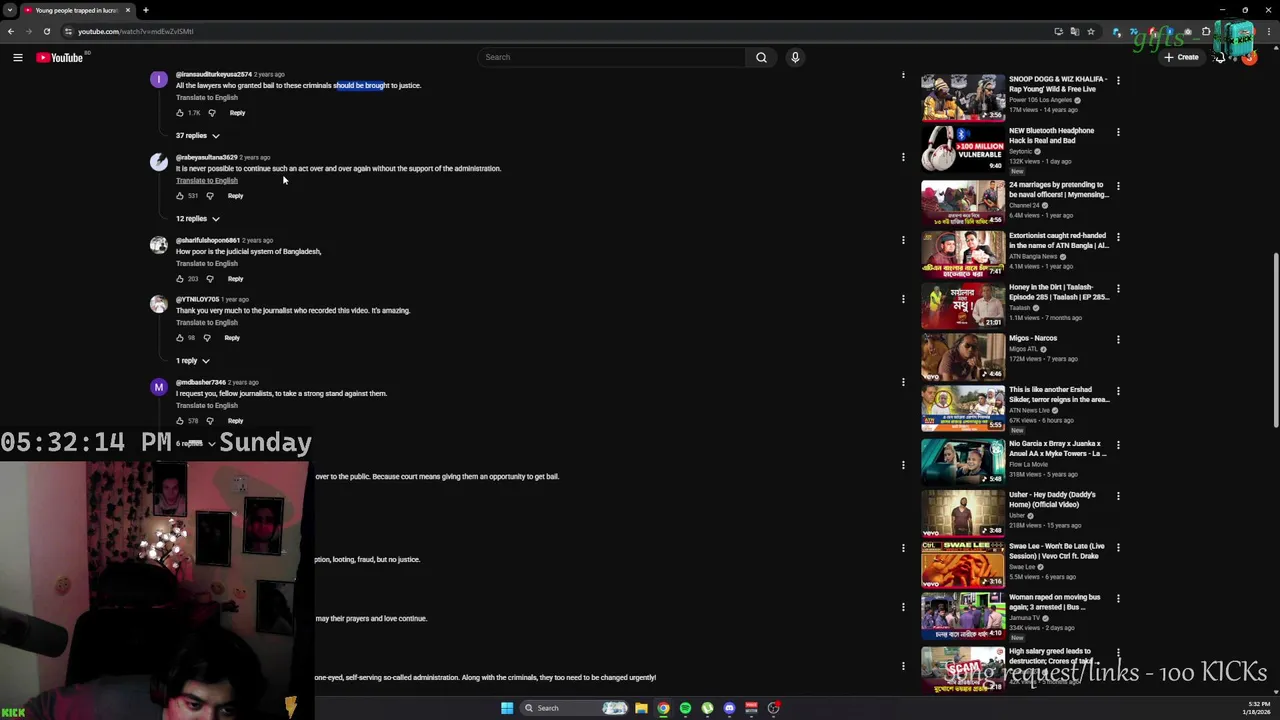This screenshot has width=1280, height=720.
Task: Translate 'judicial system of Bangladesh' comment to English
Action: click(x=207, y=263)
